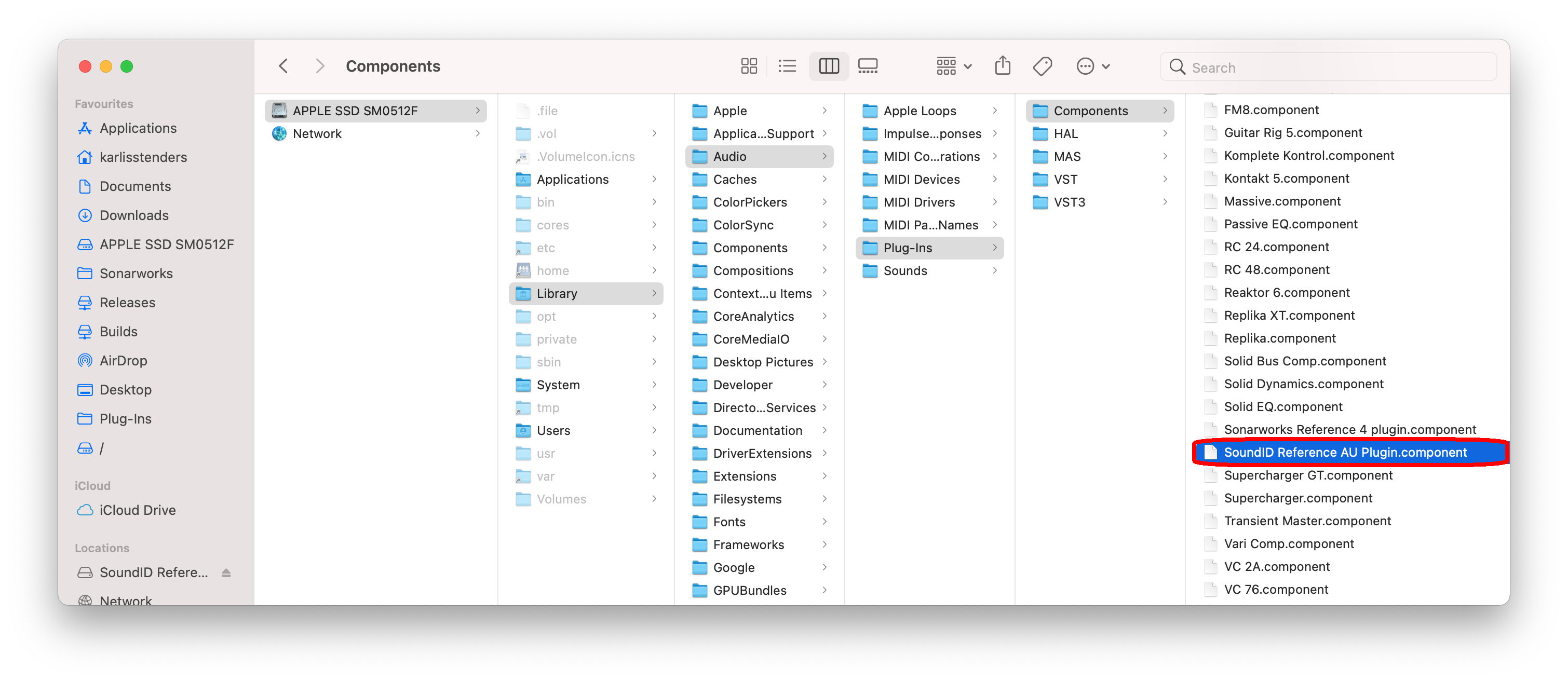Open the Sonarworks sidebar folder
The image size is (1568, 682).
click(x=136, y=274)
